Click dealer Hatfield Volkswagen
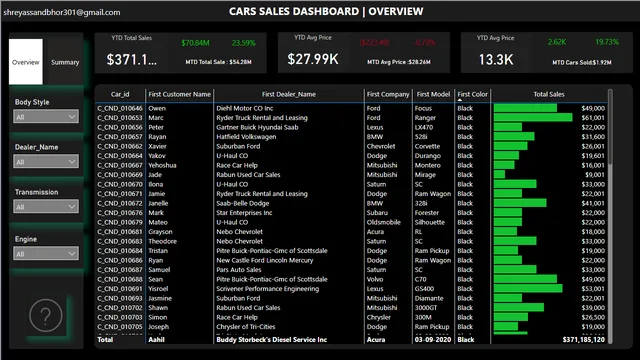Viewport: 640px width, 360px height. 246,137
